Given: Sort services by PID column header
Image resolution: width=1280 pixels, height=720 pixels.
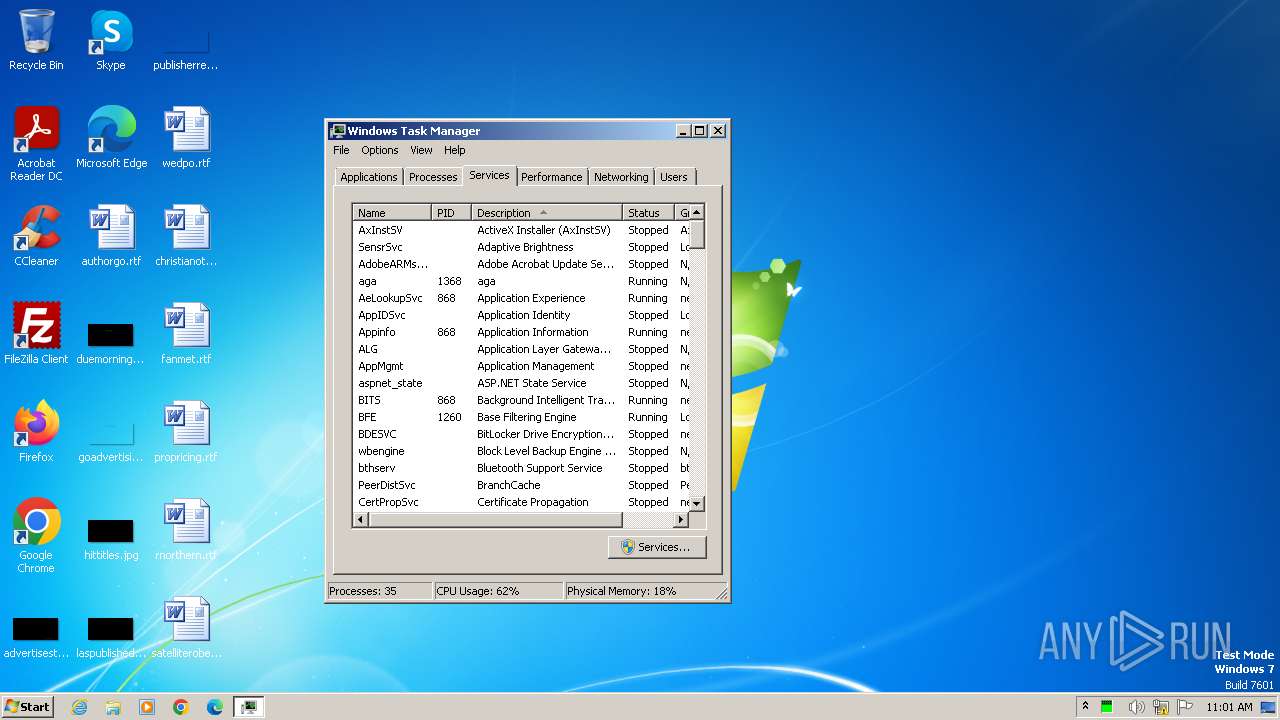Looking at the screenshot, I should click(451, 213).
